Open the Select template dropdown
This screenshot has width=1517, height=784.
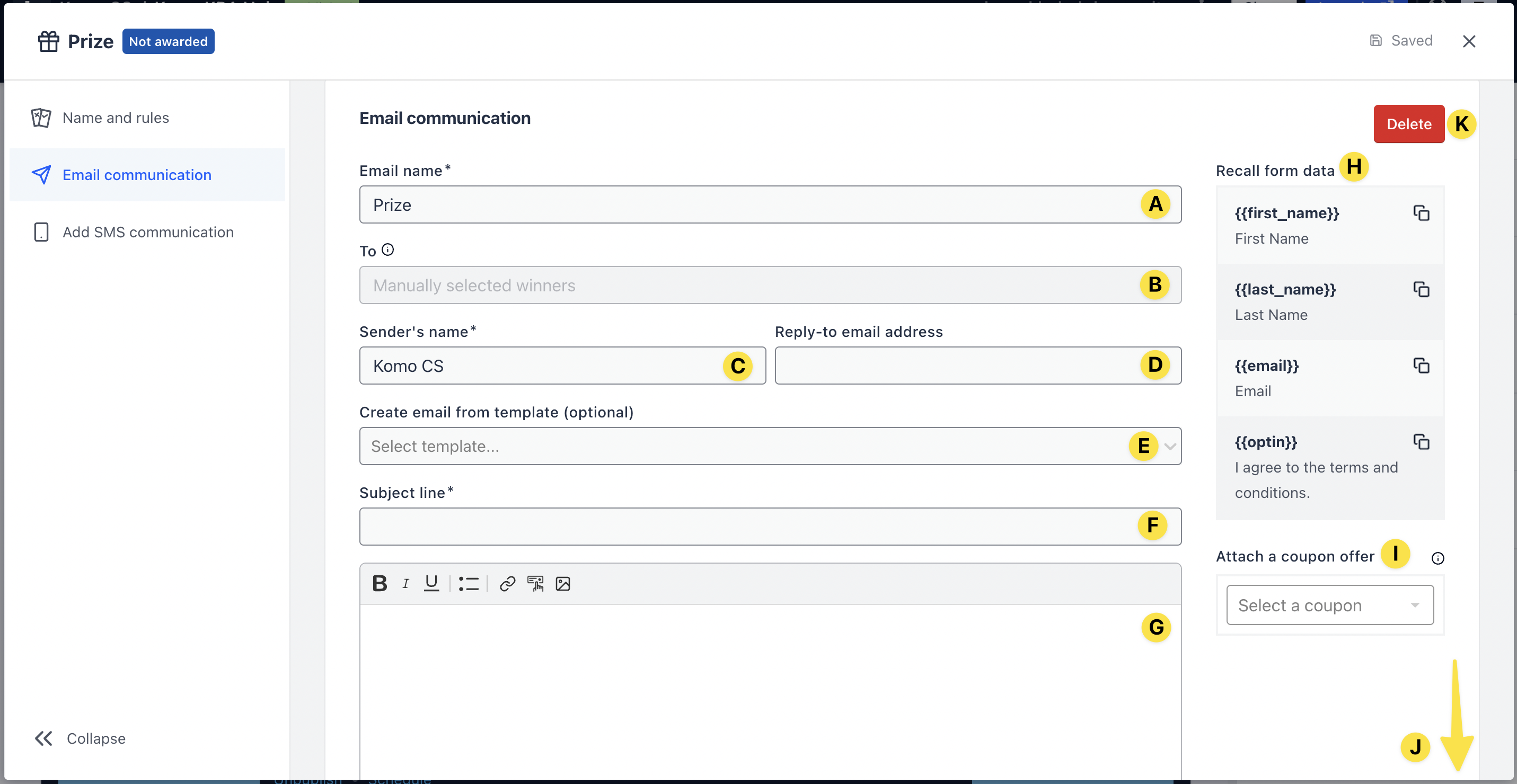[770, 446]
